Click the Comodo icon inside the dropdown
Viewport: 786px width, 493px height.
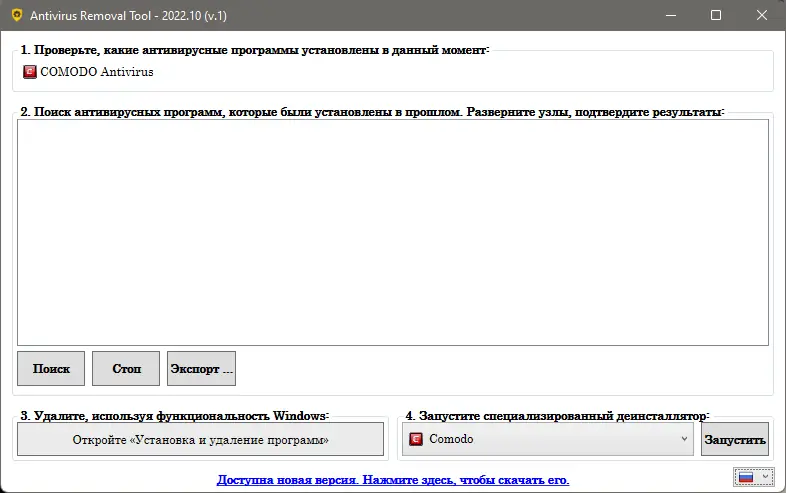416,439
